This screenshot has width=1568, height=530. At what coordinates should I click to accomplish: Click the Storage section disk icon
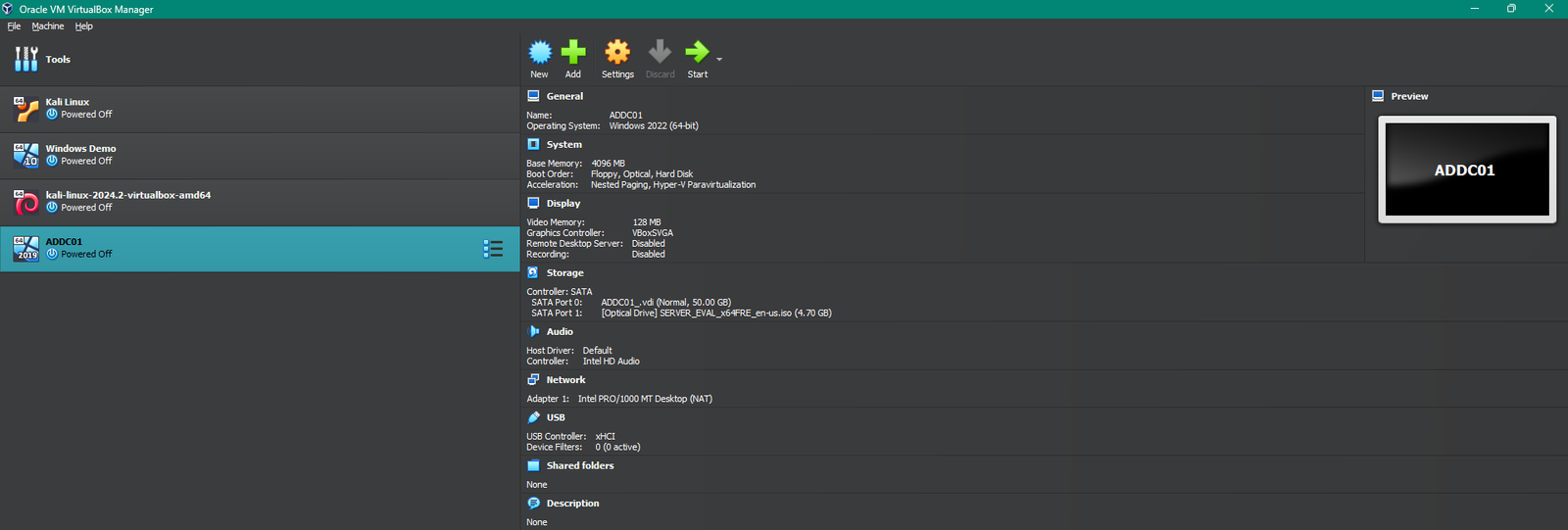[533, 272]
